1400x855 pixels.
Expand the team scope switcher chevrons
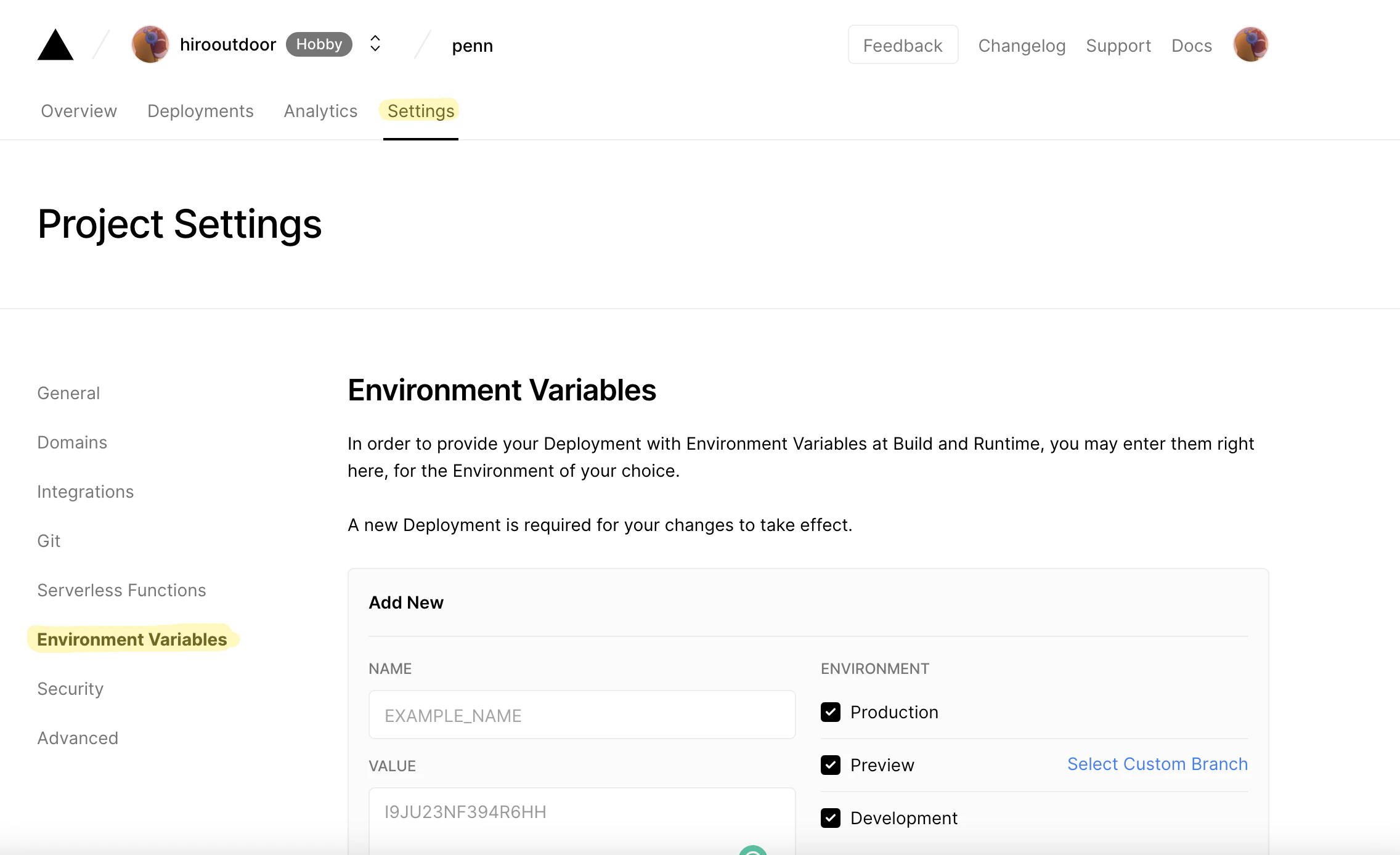(x=375, y=44)
